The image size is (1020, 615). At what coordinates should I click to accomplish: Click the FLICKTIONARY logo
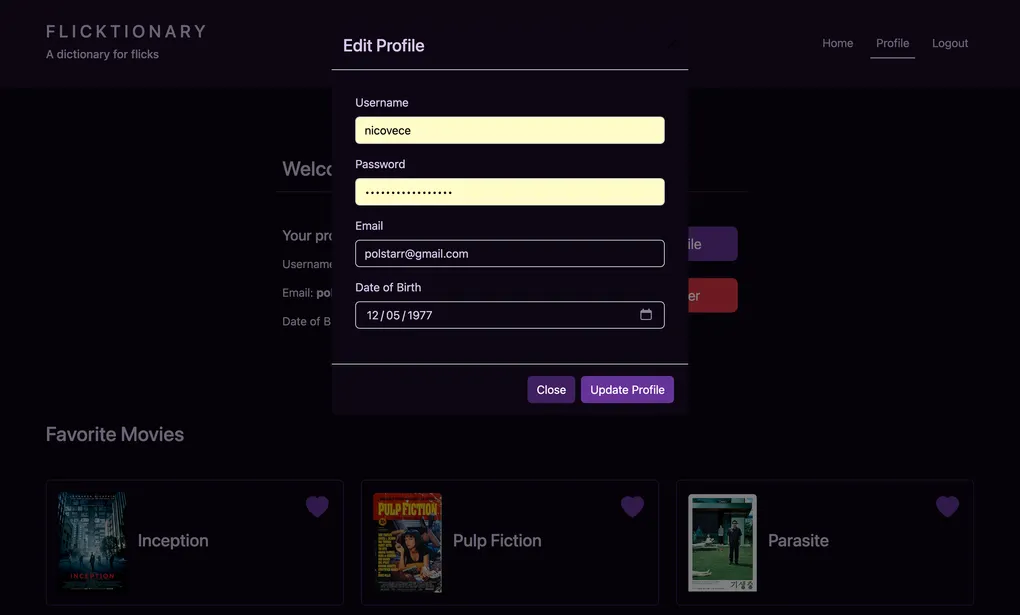click(x=126, y=30)
